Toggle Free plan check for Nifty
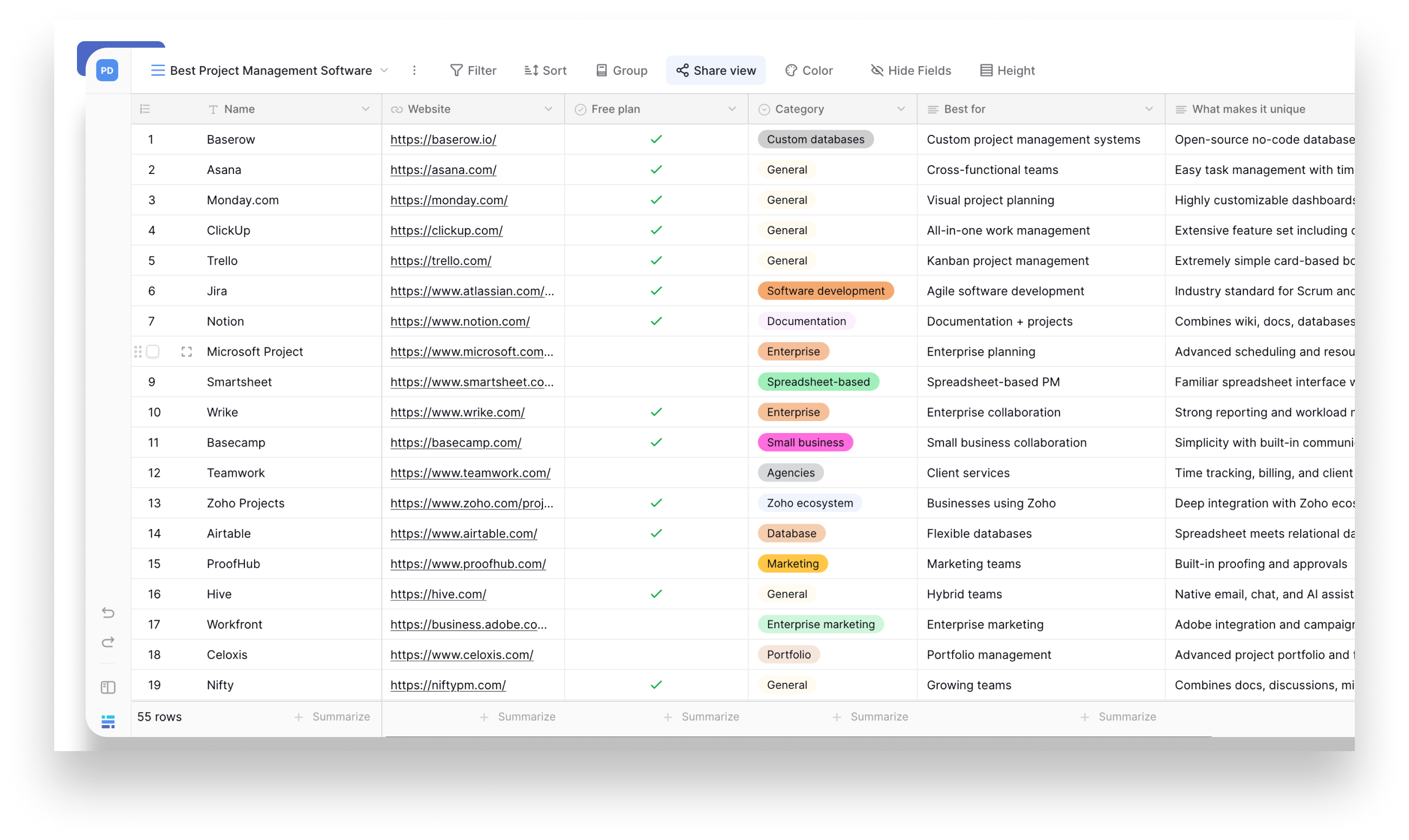 [656, 685]
